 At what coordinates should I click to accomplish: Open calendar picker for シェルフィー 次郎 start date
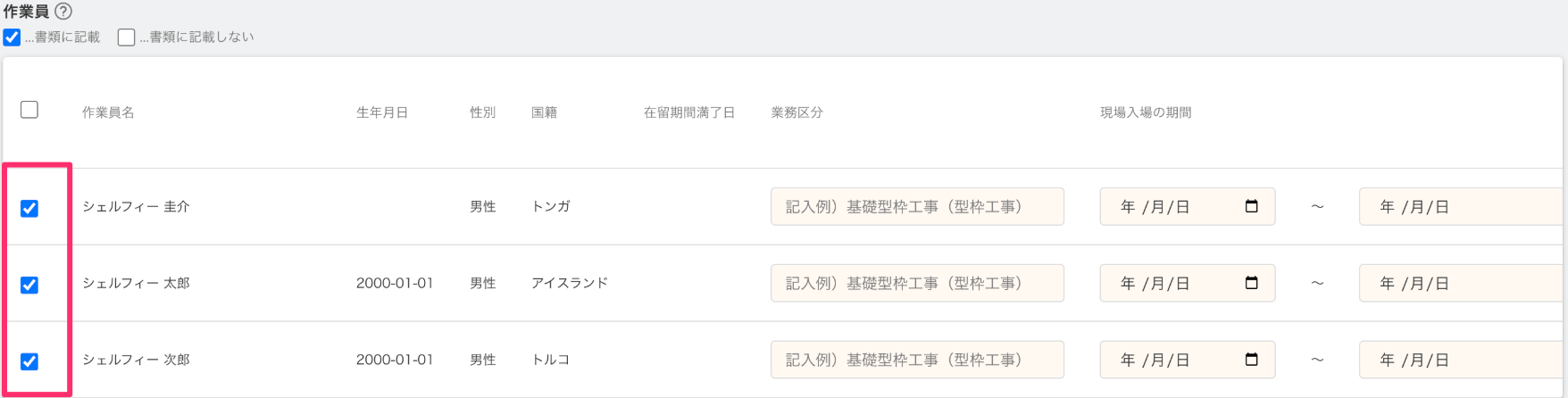click(x=1251, y=360)
